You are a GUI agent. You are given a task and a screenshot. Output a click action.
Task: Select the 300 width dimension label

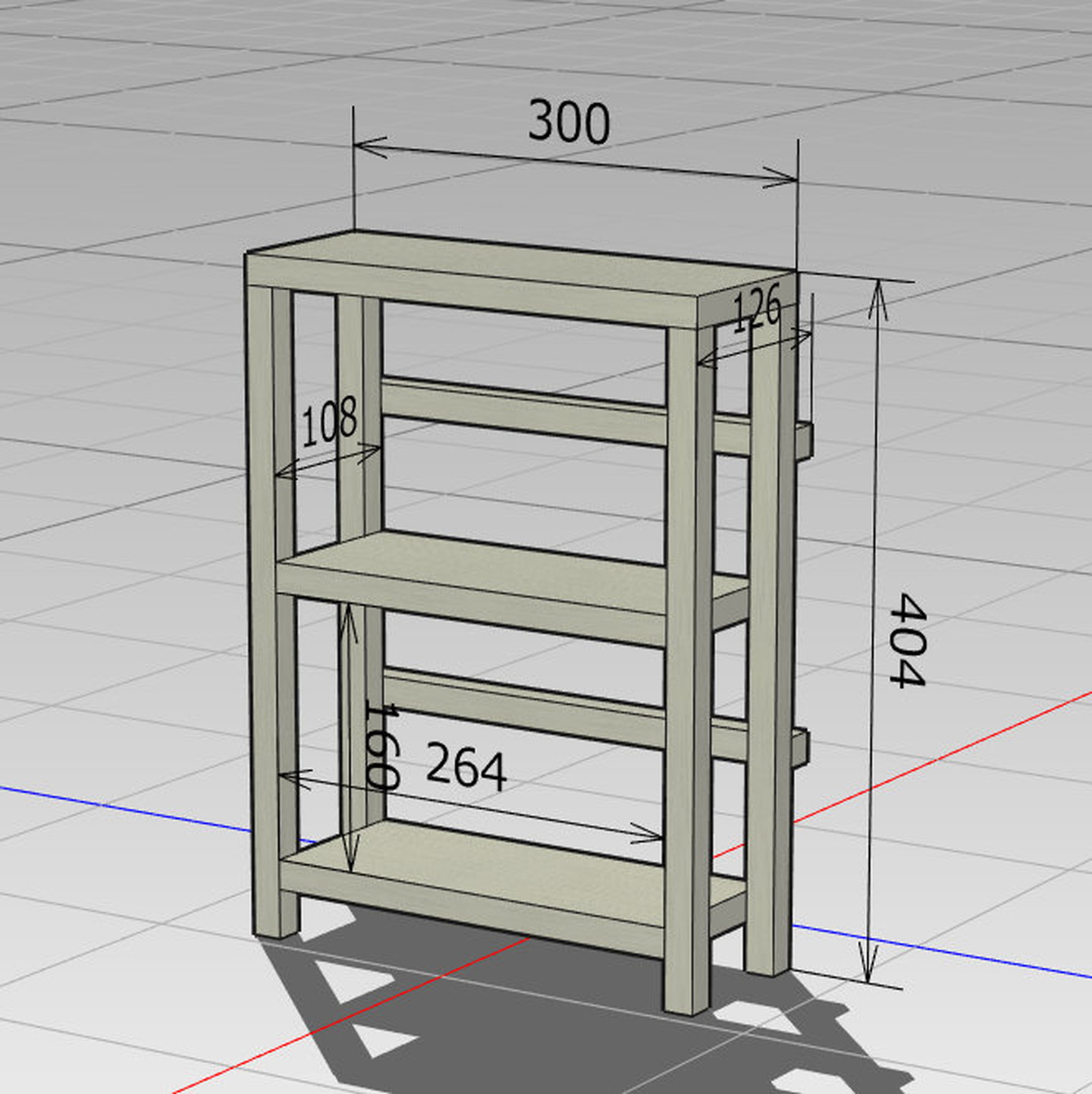pos(569,122)
